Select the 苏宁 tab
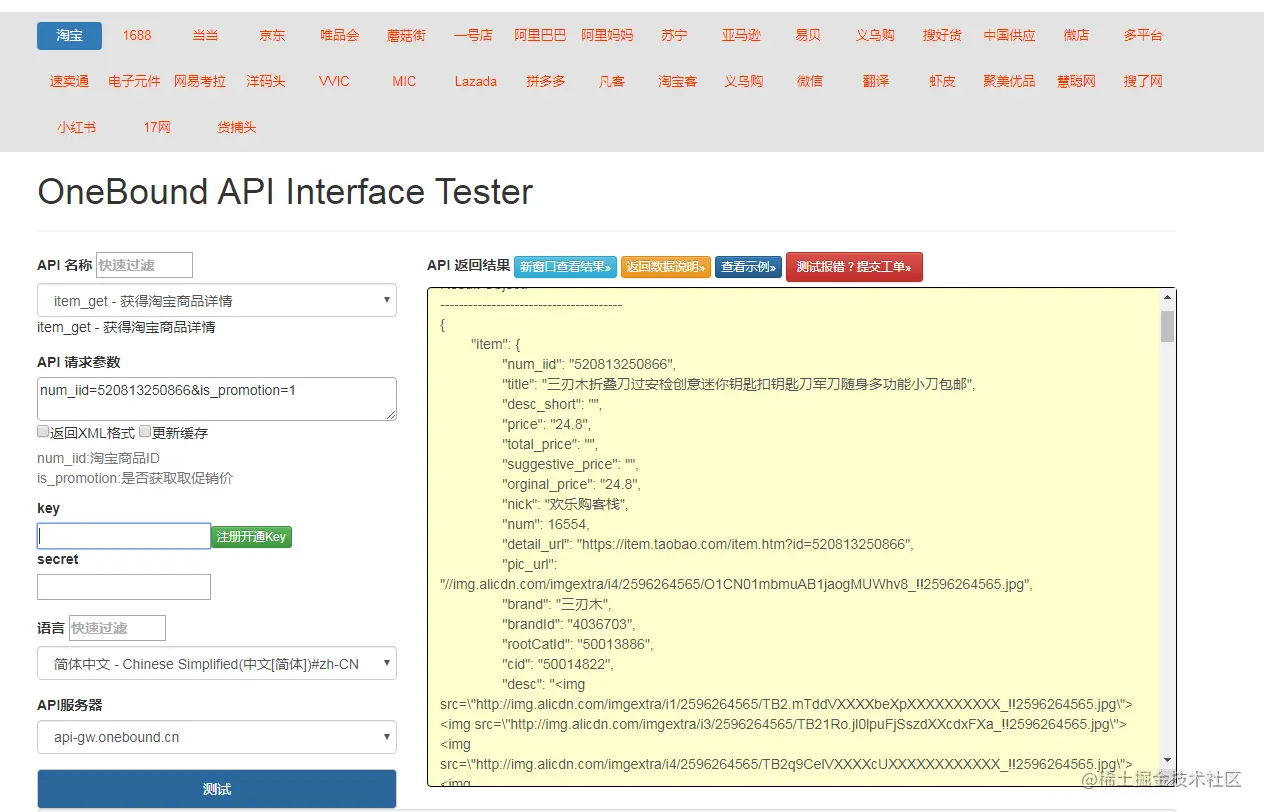Image resolution: width=1264 pixels, height=812 pixels. pyautogui.click(x=674, y=35)
